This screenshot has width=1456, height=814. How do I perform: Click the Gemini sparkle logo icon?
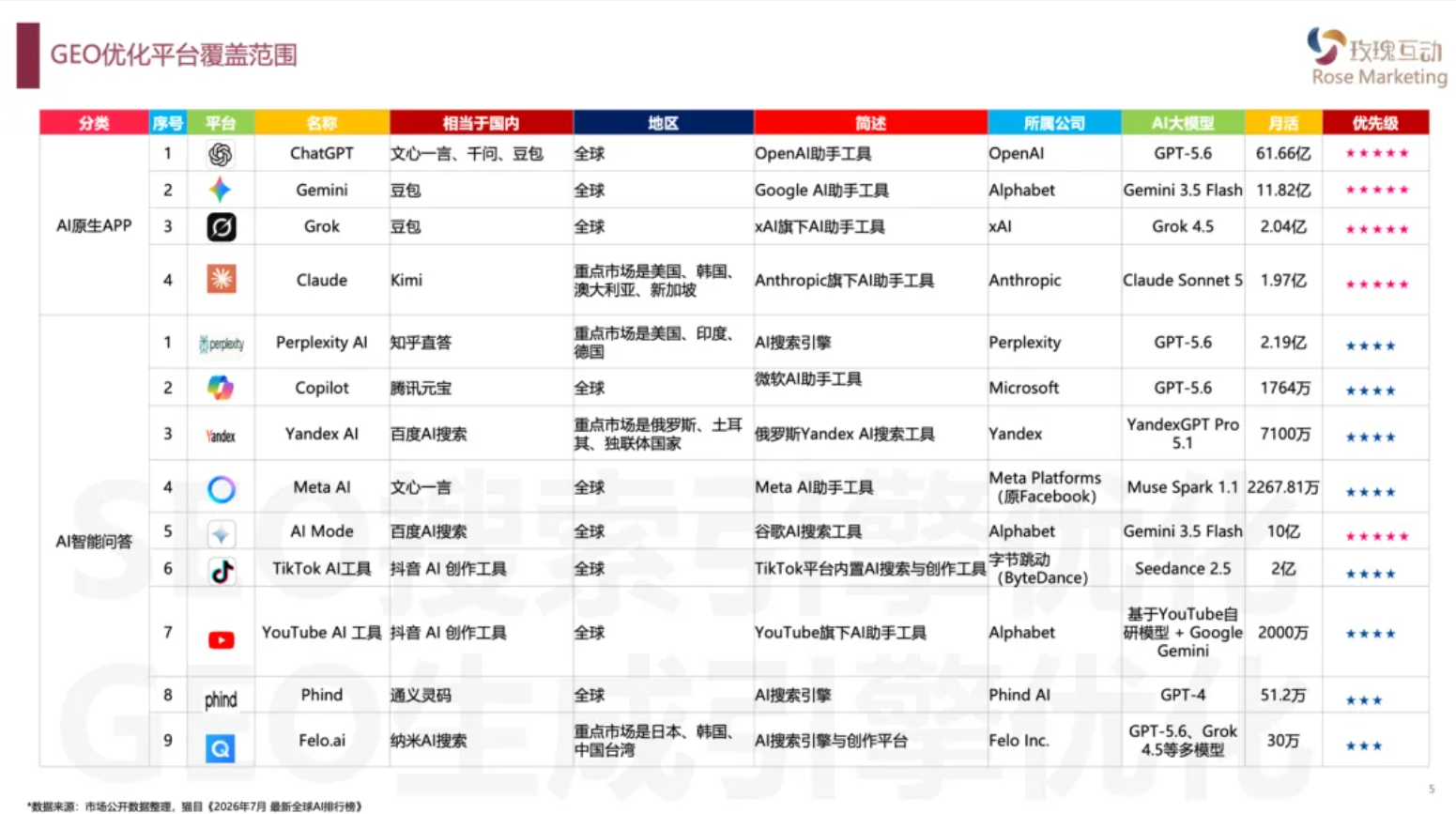(x=220, y=190)
